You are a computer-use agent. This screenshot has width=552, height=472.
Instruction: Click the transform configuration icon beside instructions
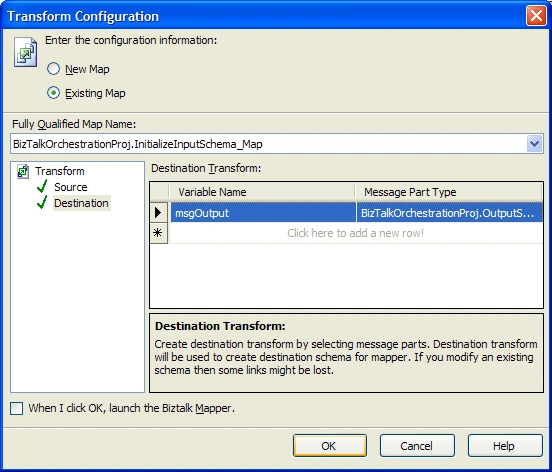tap(25, 52)
